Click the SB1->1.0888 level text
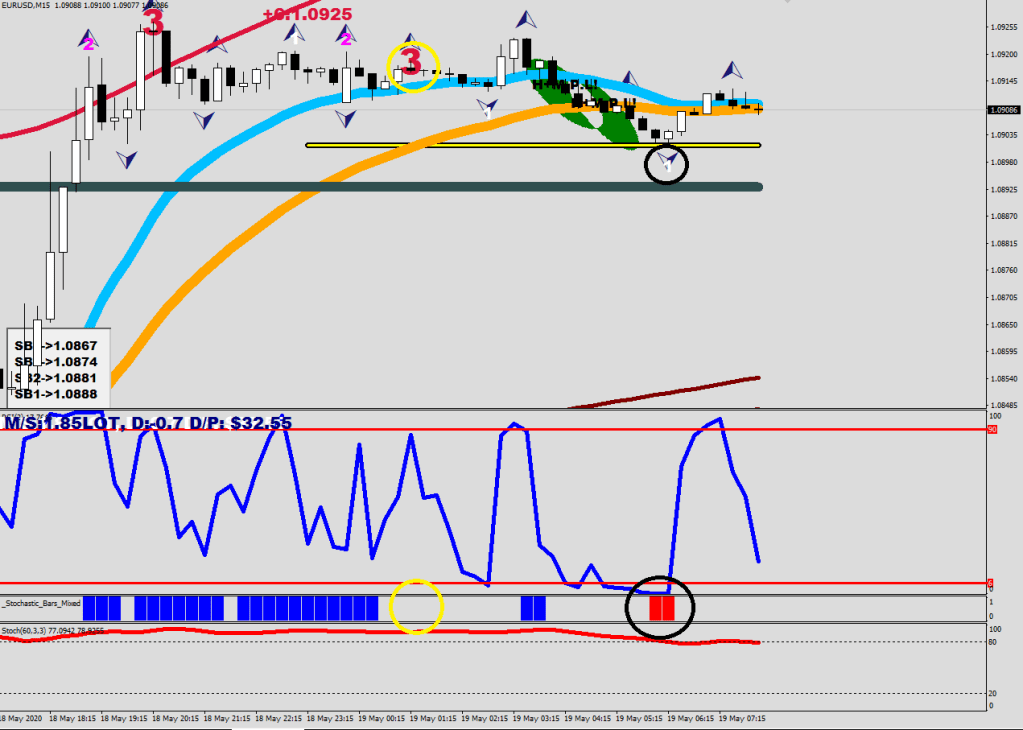The image size is (1023, 730). 56,394
